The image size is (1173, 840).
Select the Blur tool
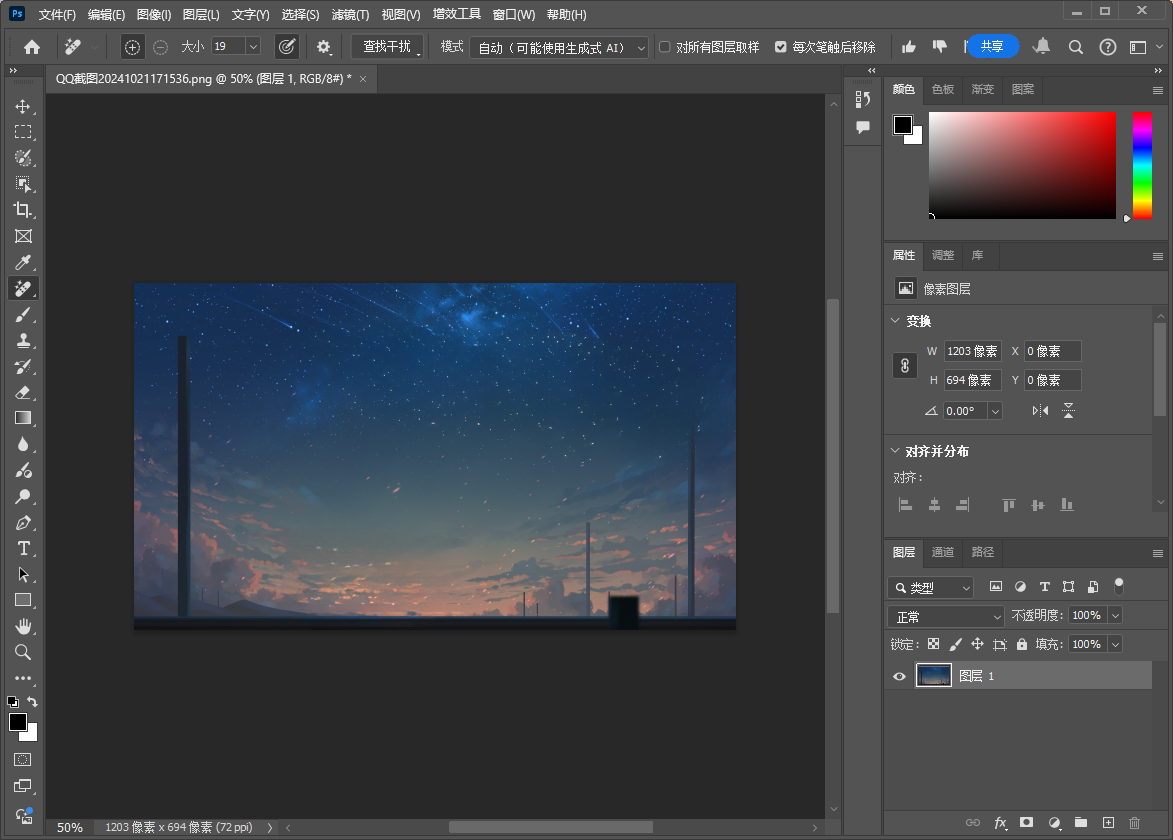[23, 444]
